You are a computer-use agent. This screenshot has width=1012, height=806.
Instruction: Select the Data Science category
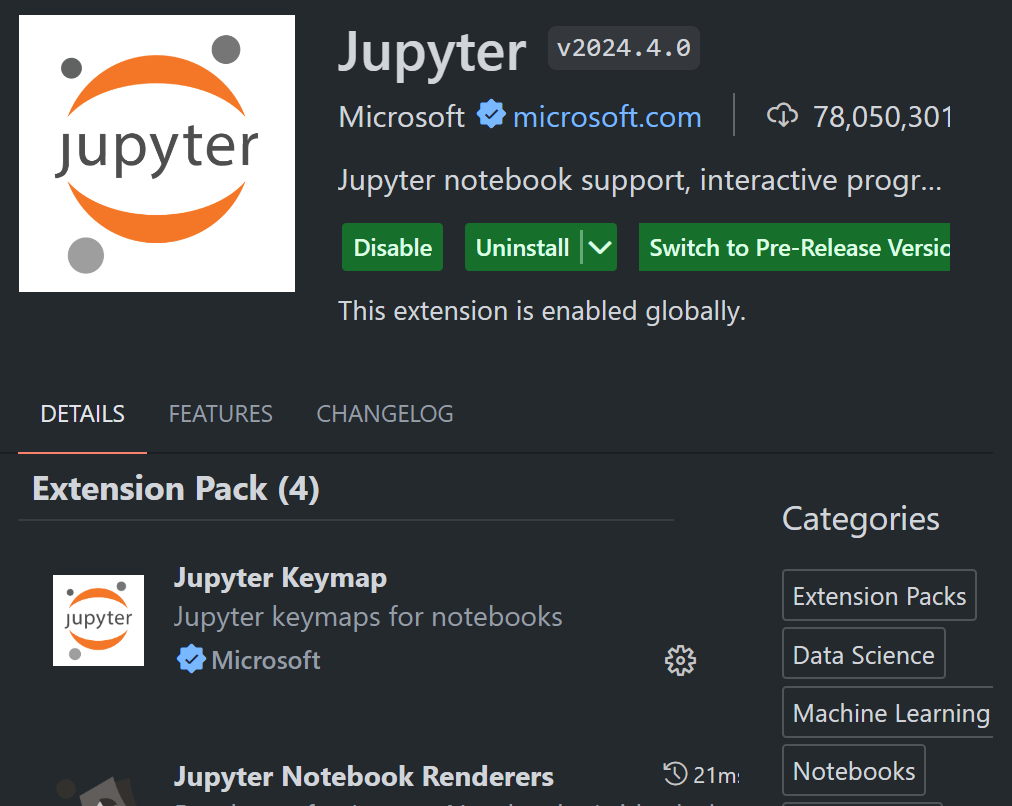coord(864,654)
